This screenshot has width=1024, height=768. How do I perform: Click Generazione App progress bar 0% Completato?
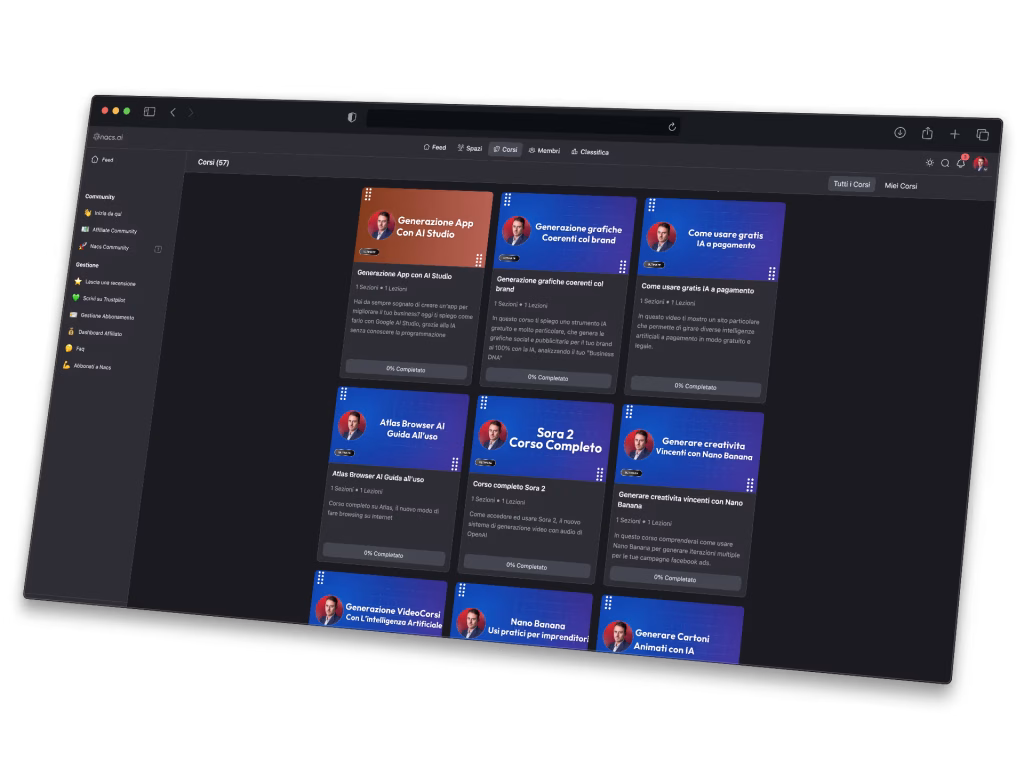pyautogui.click(x=406, y=369)
